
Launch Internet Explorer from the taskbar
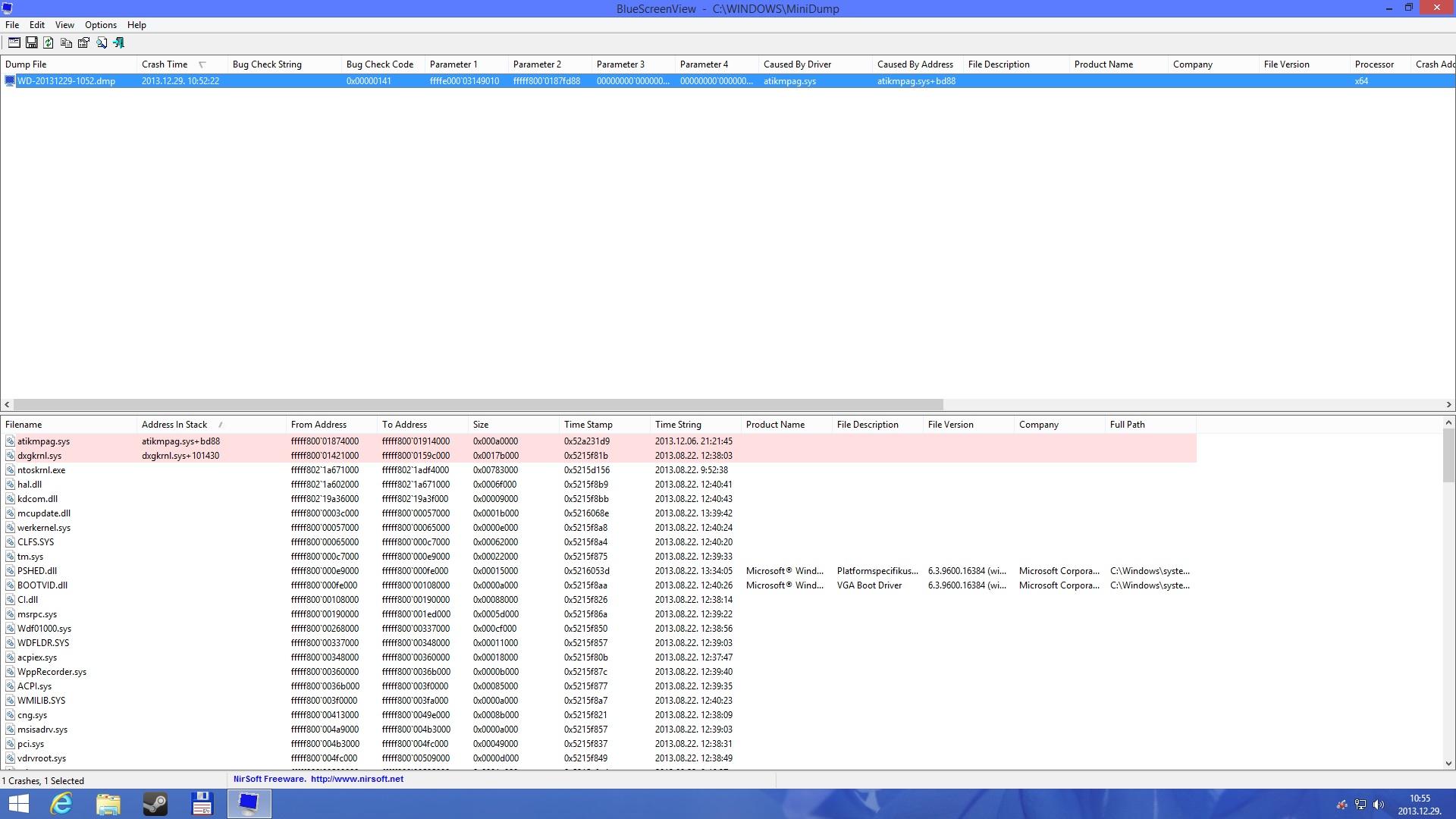pos(61,804)
